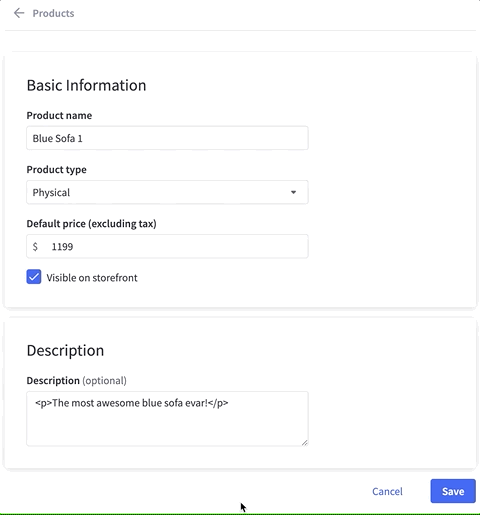Click the 'Basic Information' section heading

(x=86, y=85)
